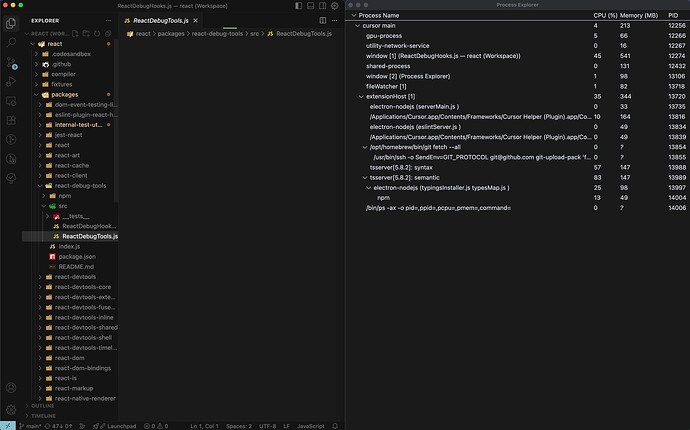Open Source Control view with pending badge
The width and height of the screenshot is (690, 430).
pyautogui.click(x=11, y=62)
